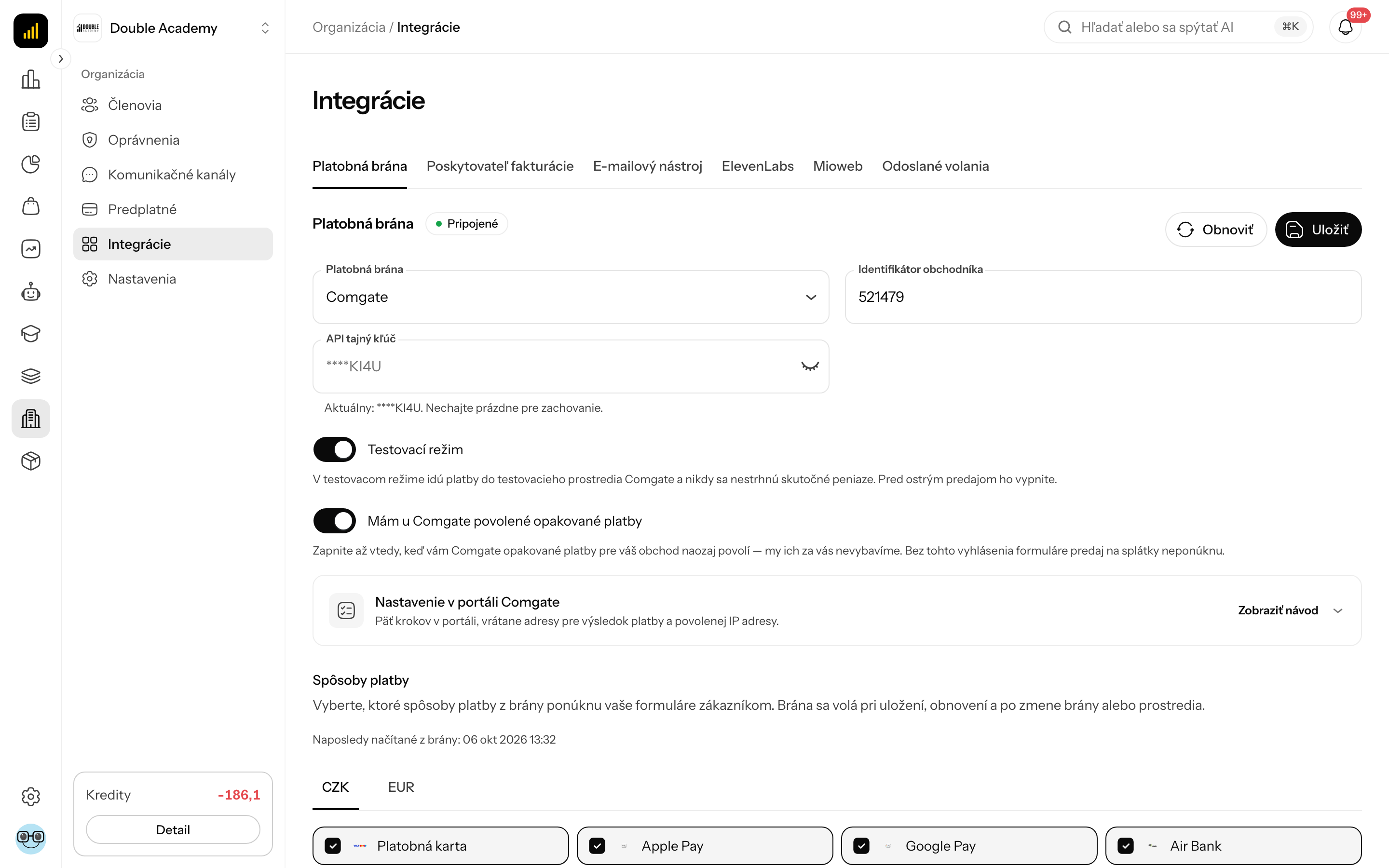Click the Obnoviť refresh button
The width and height of the screenshot is (1389, 868).
coord(1216,230)
